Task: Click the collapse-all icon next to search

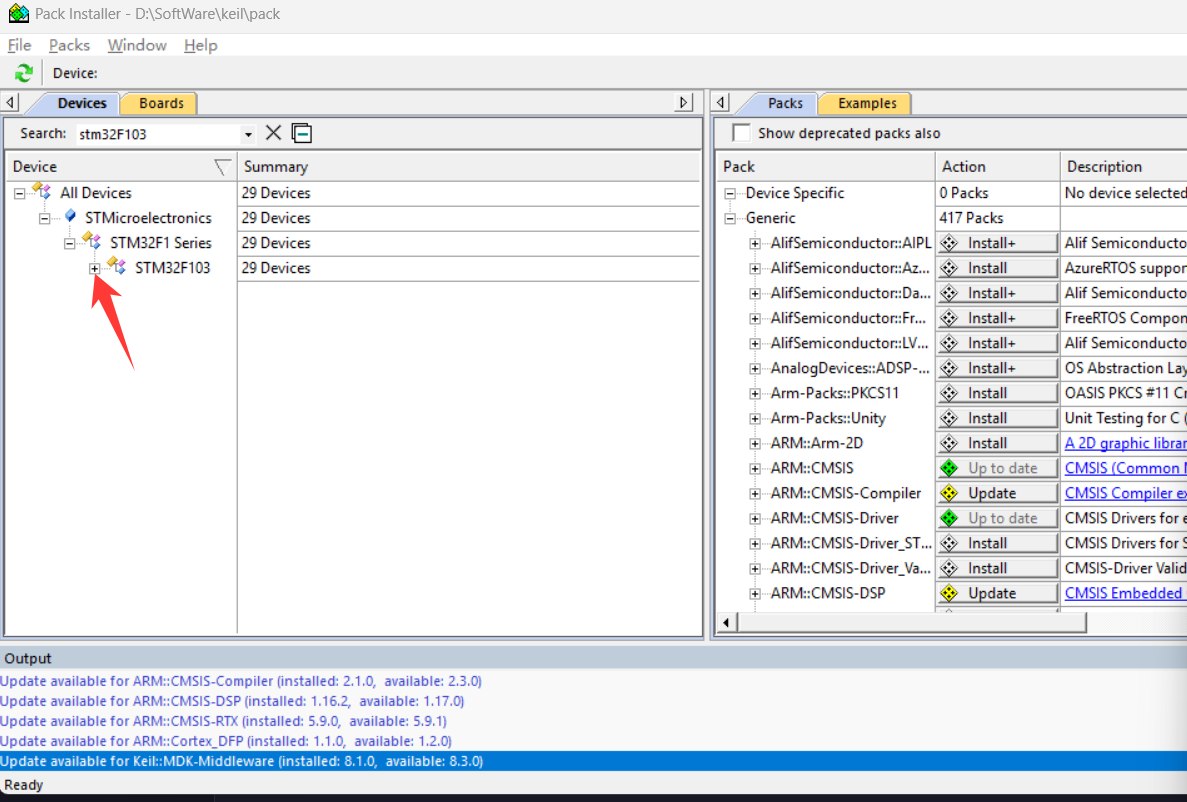Action: click(301, 133)
